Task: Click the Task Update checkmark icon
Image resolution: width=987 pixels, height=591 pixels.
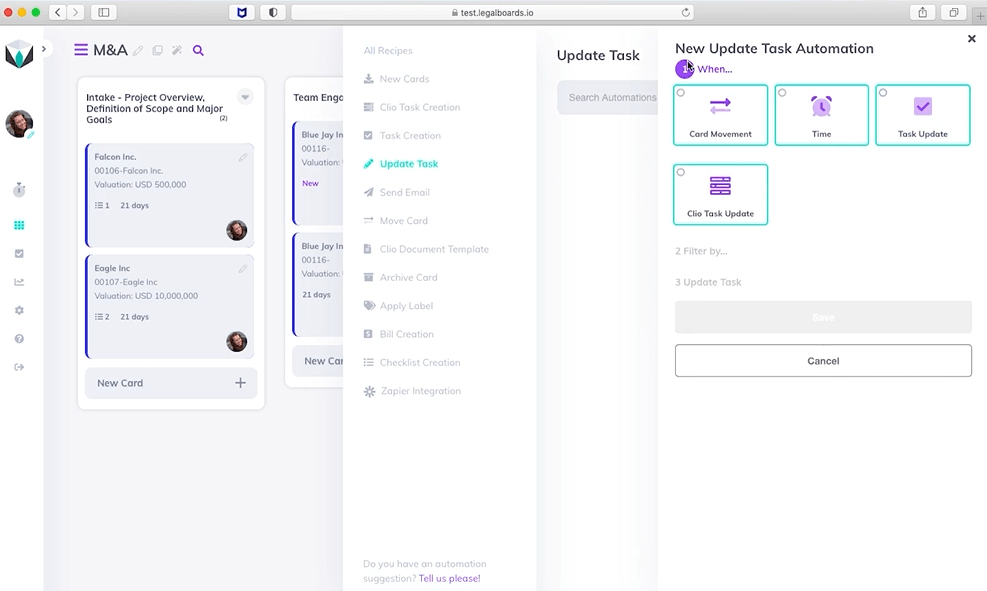Action: [x=922, y=106]
